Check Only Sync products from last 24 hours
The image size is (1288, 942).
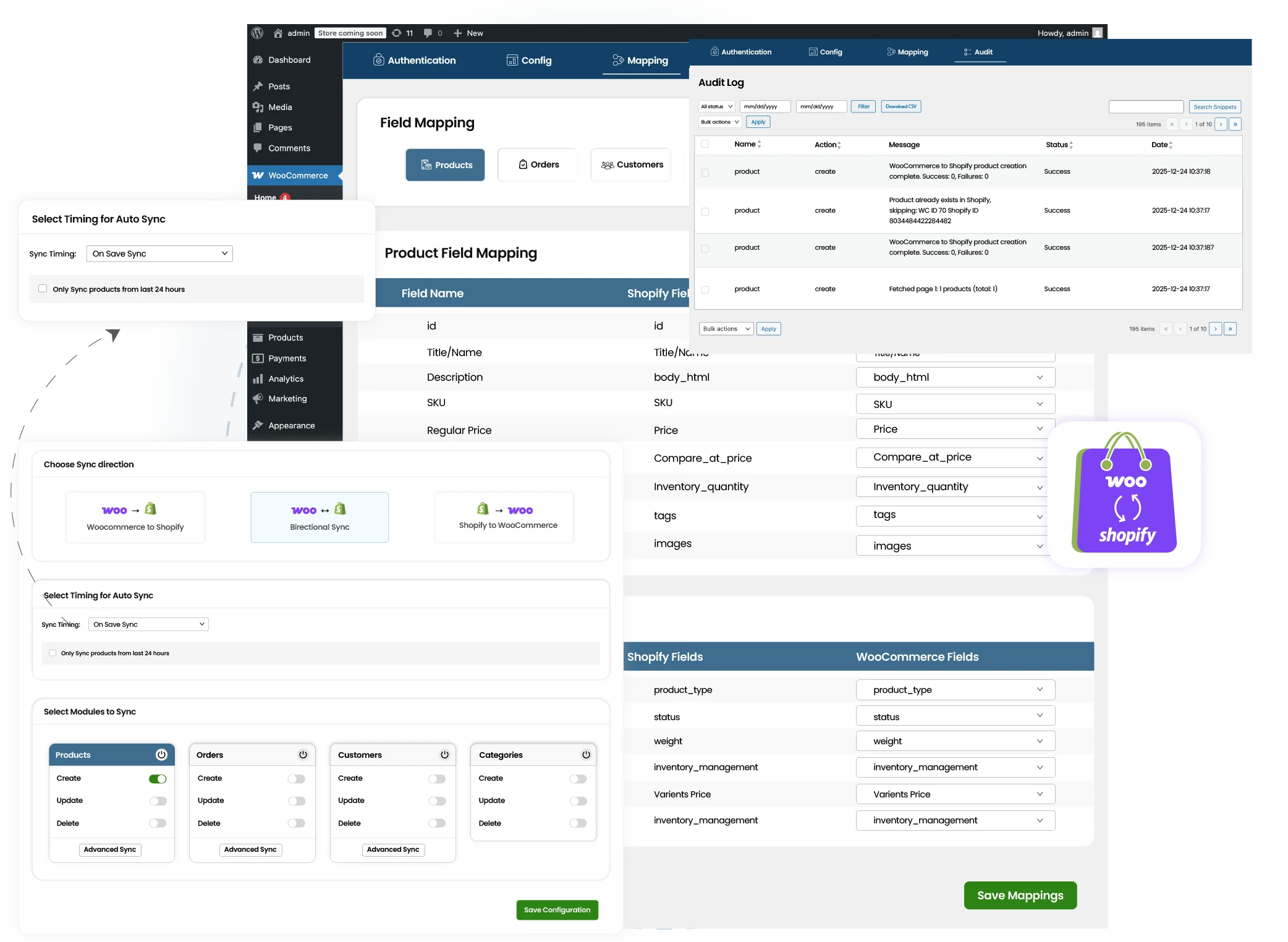tap(43, 289)
